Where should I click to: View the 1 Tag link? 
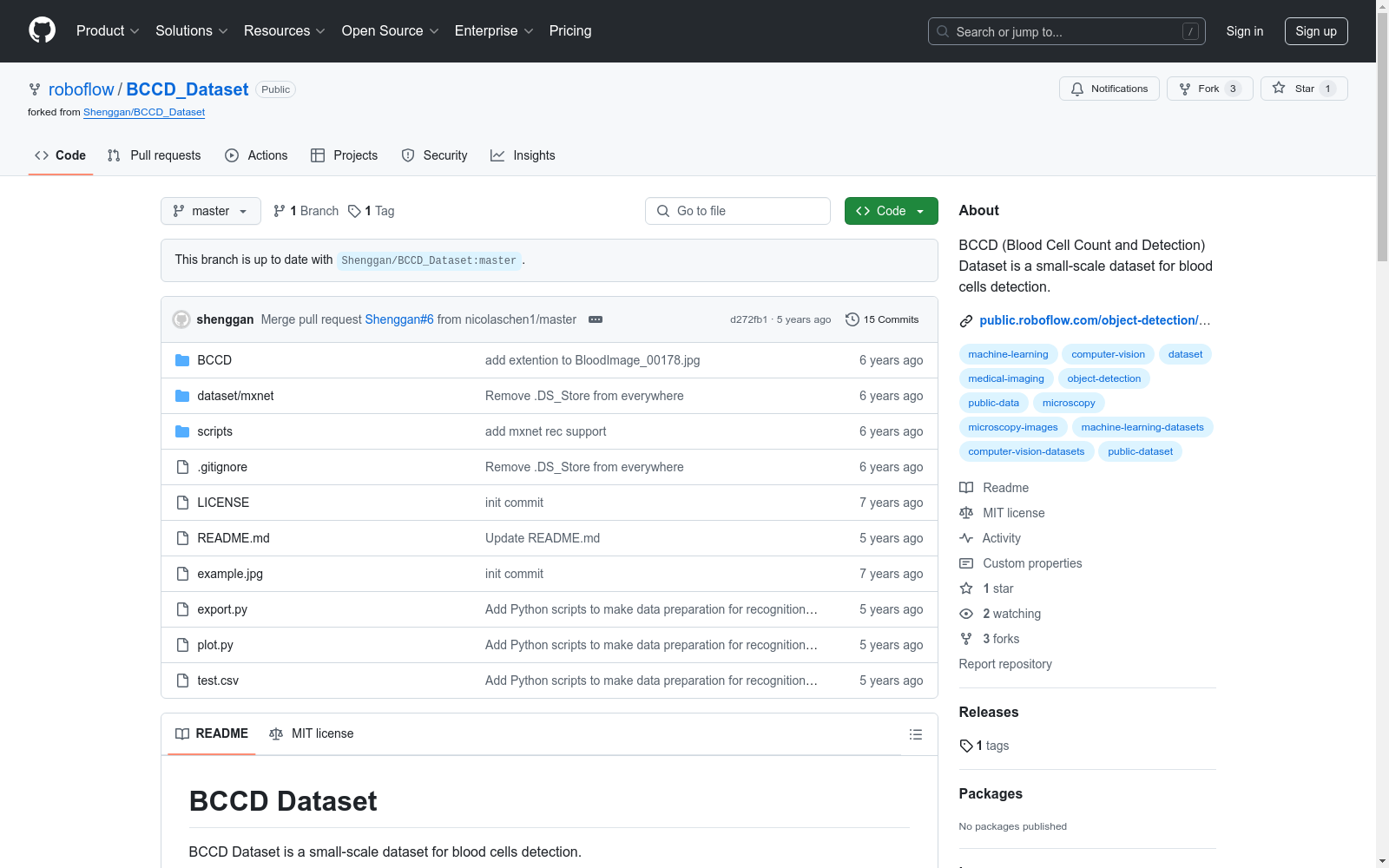(371, 211)
